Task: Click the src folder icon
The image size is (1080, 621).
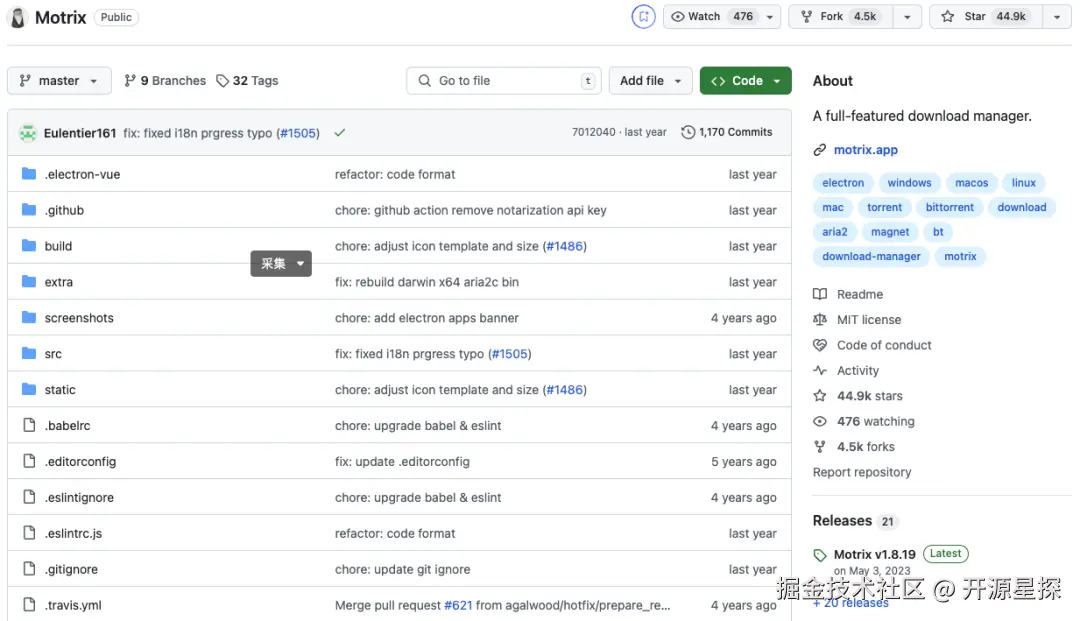Action: tap(29, 353)
